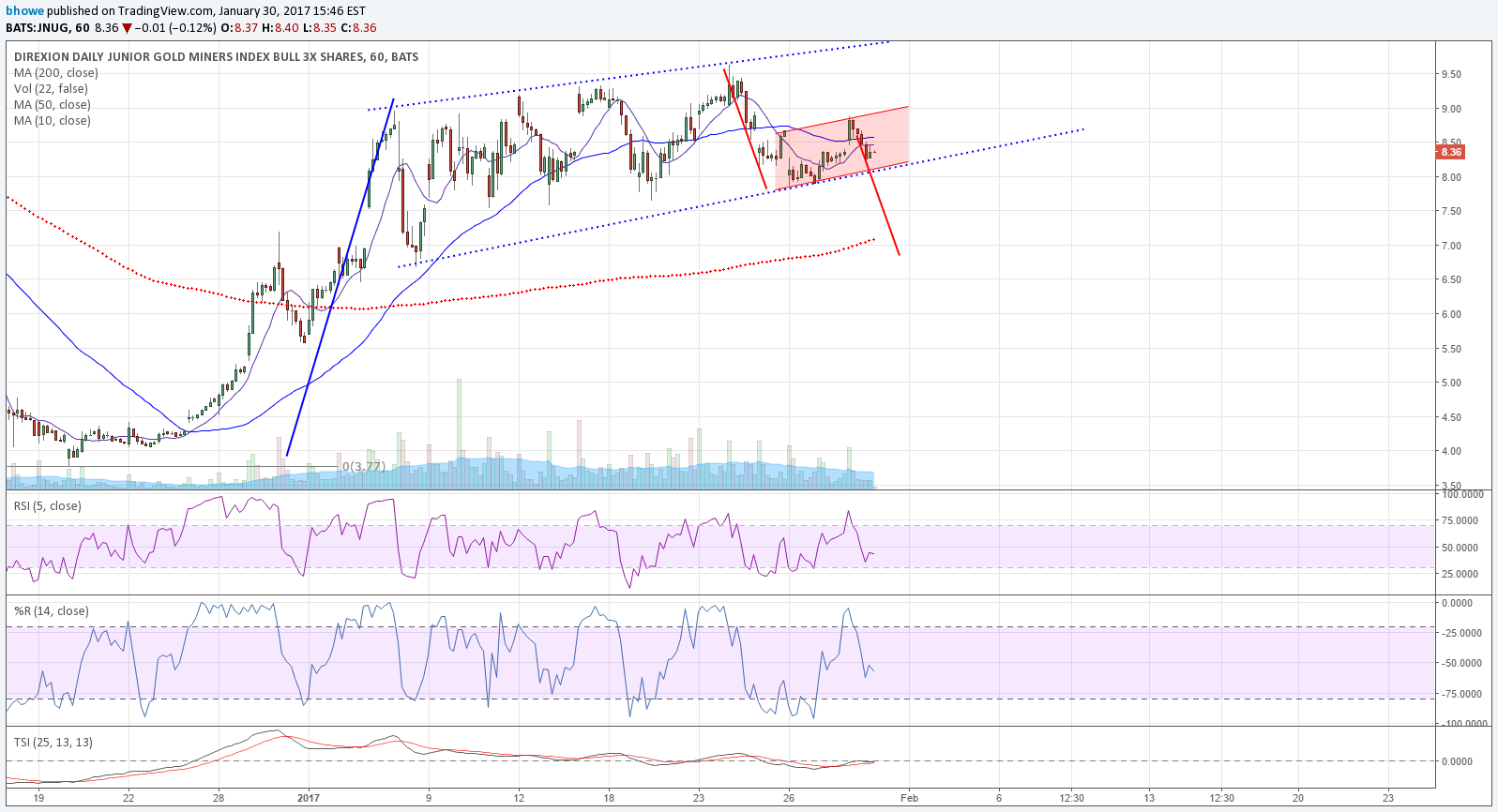Click the 9.50 price axis label
This screenshot has height=812, width=1498.
[x=1451, y=74]
